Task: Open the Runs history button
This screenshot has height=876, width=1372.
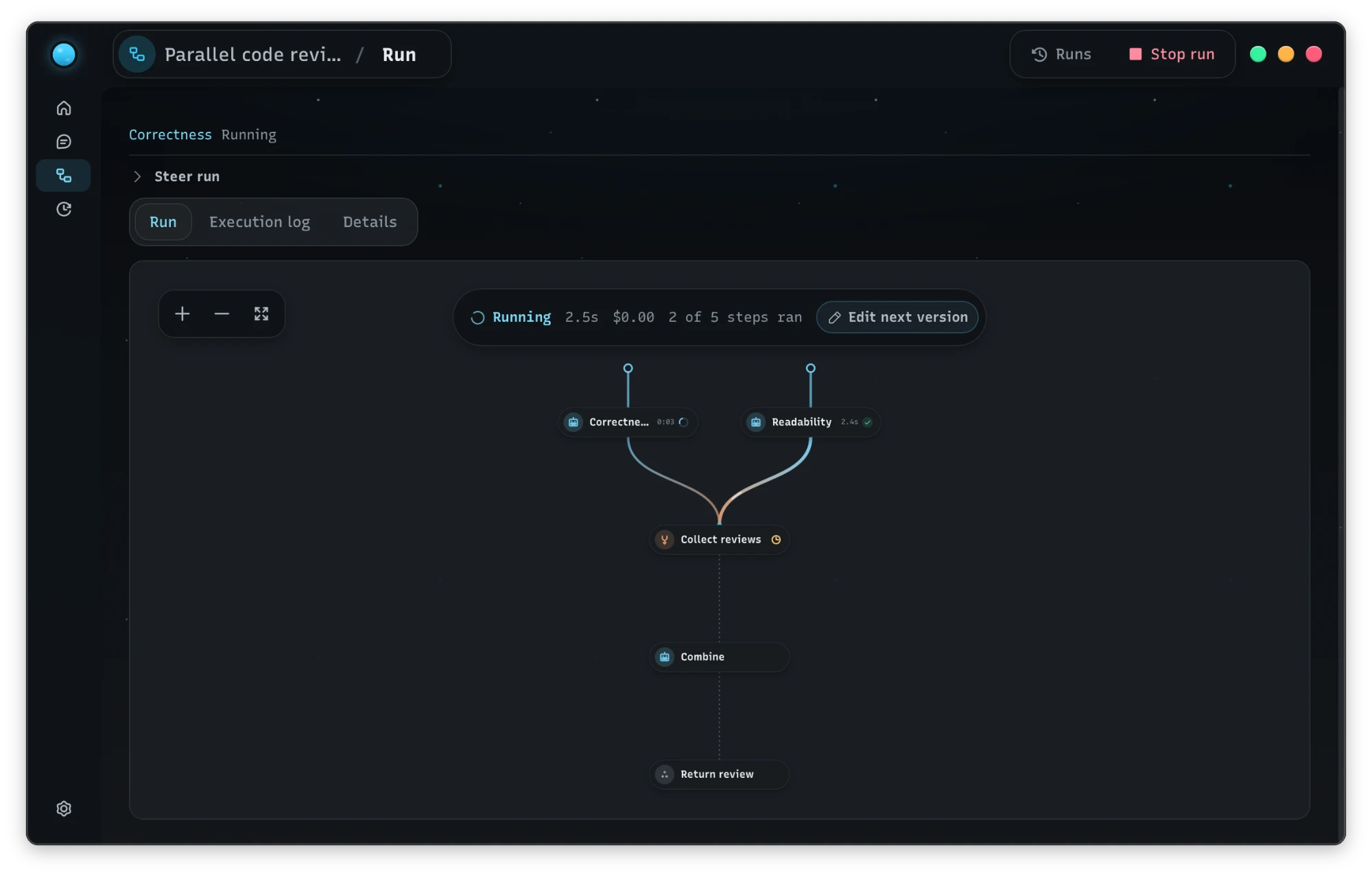Action: 1061,54
